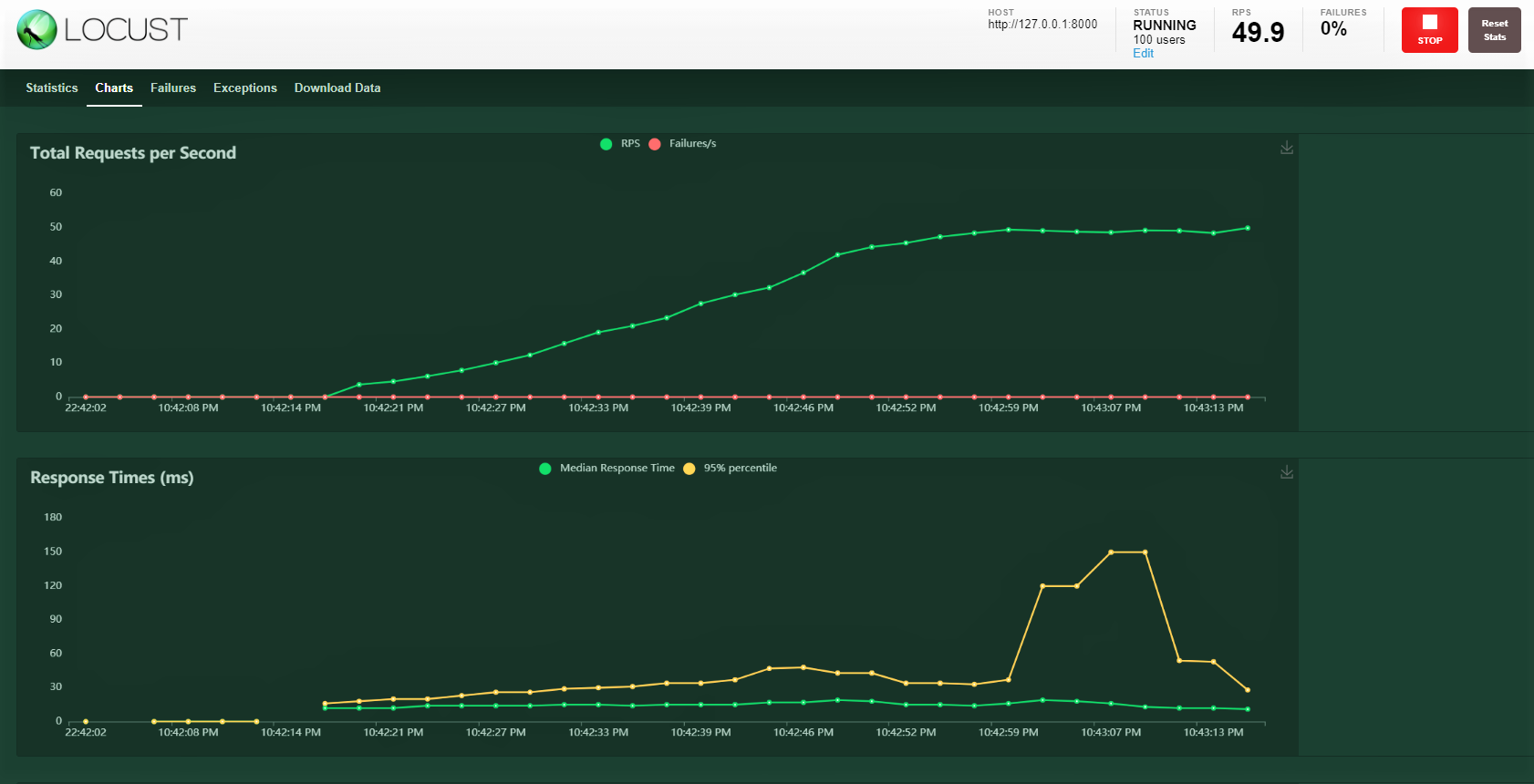Click the 49.9 RPS value

pos(1258,33)
